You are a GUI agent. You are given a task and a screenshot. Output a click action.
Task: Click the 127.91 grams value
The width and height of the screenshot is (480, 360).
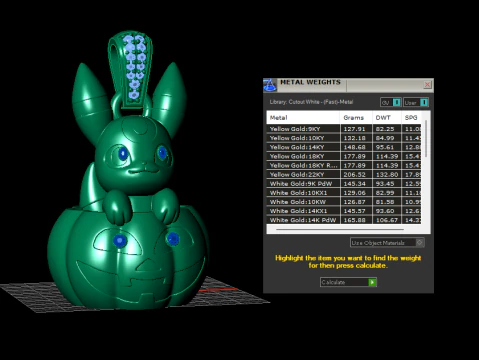click(x=354, y=129)
